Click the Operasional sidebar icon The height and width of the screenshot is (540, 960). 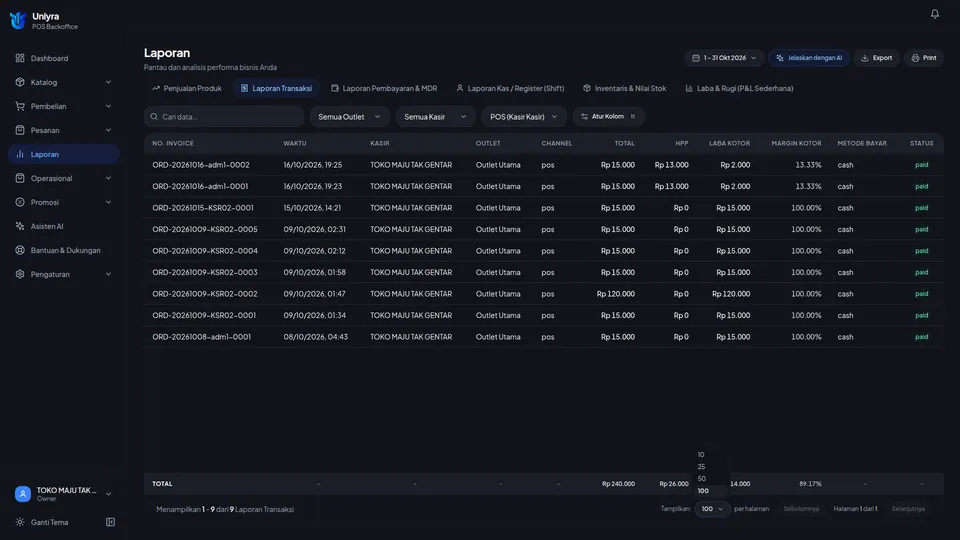20,178
